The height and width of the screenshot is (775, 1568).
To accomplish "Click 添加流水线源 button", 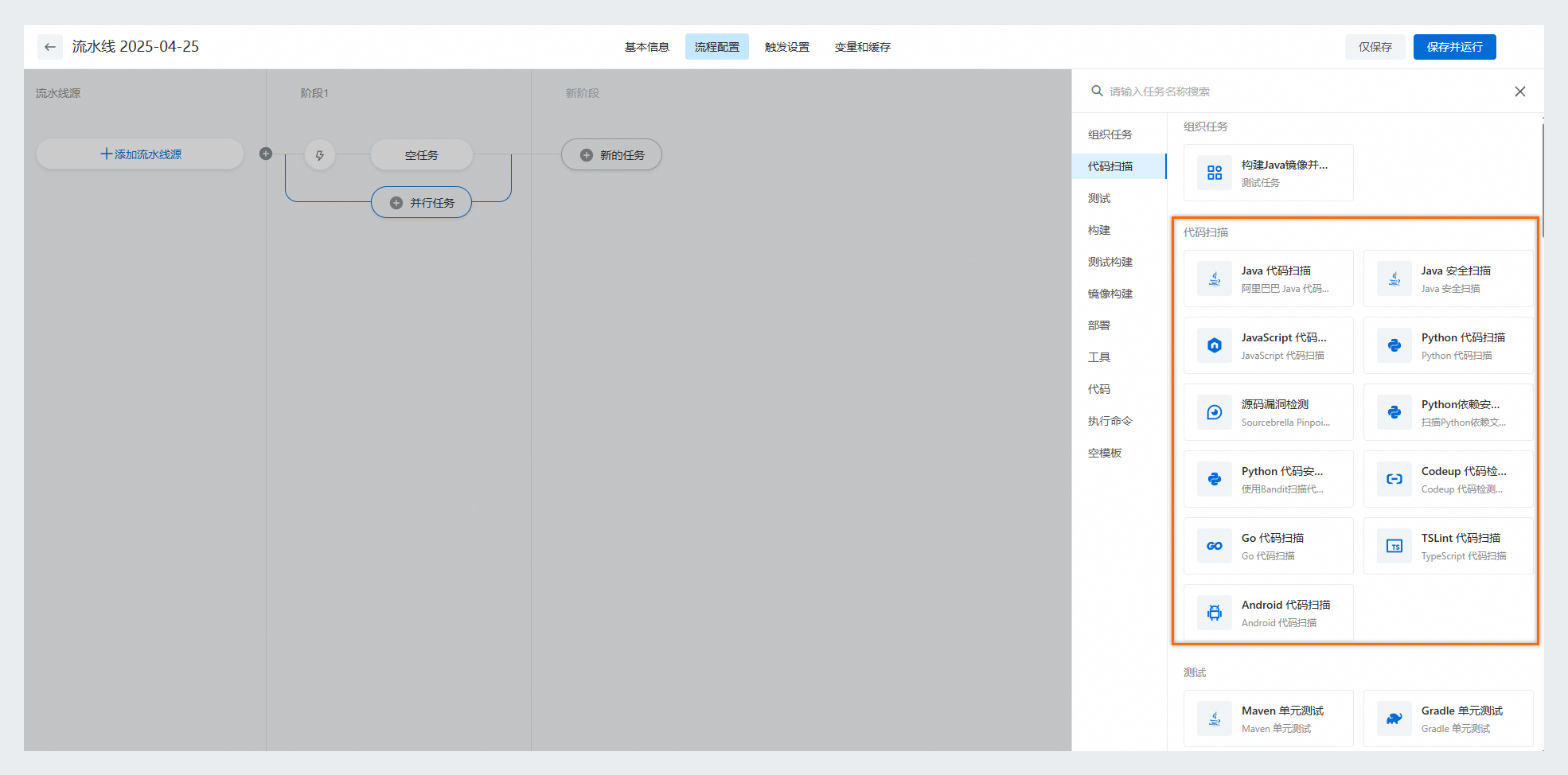I will click(140, 154).
